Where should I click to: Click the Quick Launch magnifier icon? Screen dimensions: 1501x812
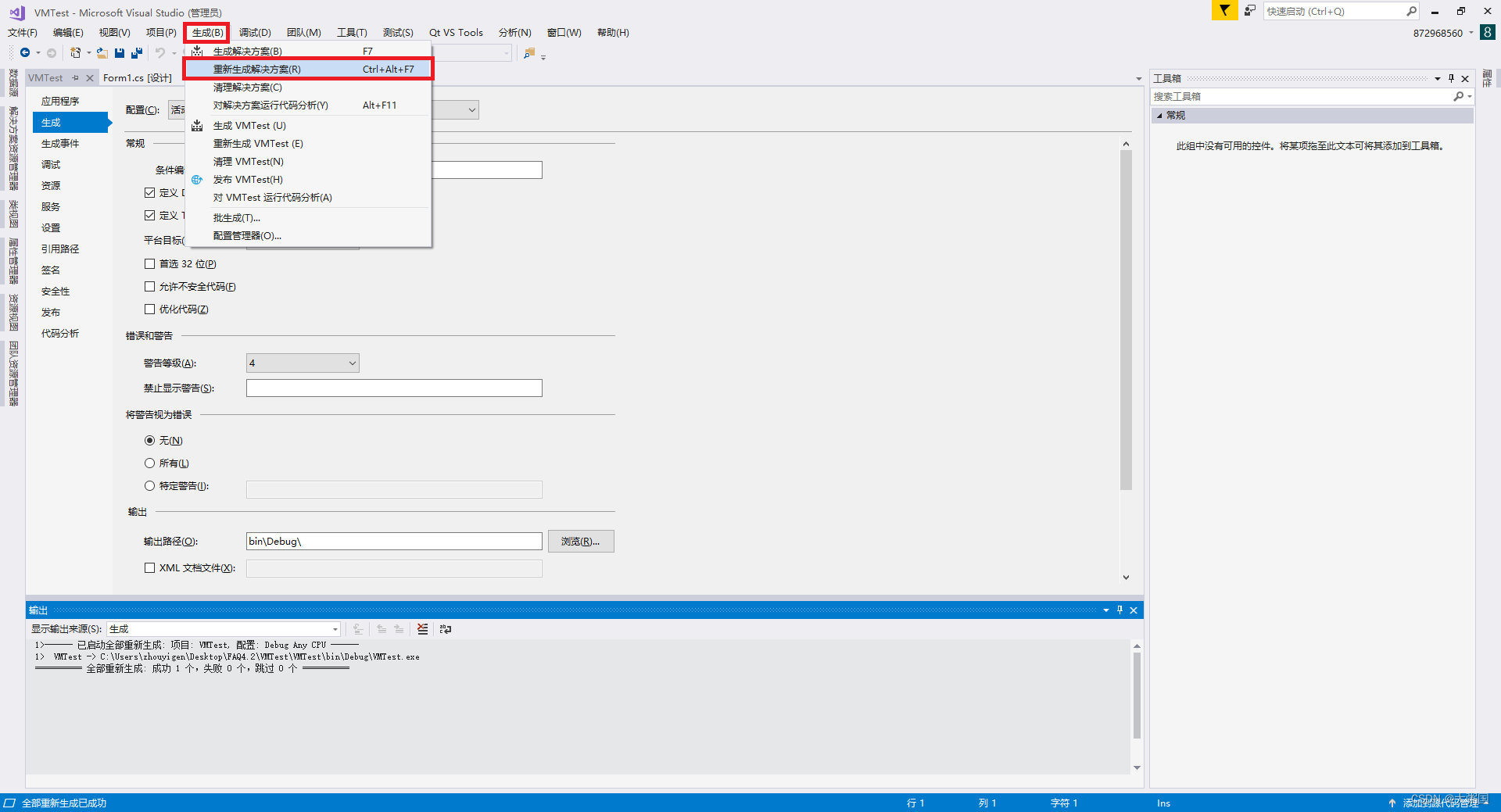point(1411,11)
